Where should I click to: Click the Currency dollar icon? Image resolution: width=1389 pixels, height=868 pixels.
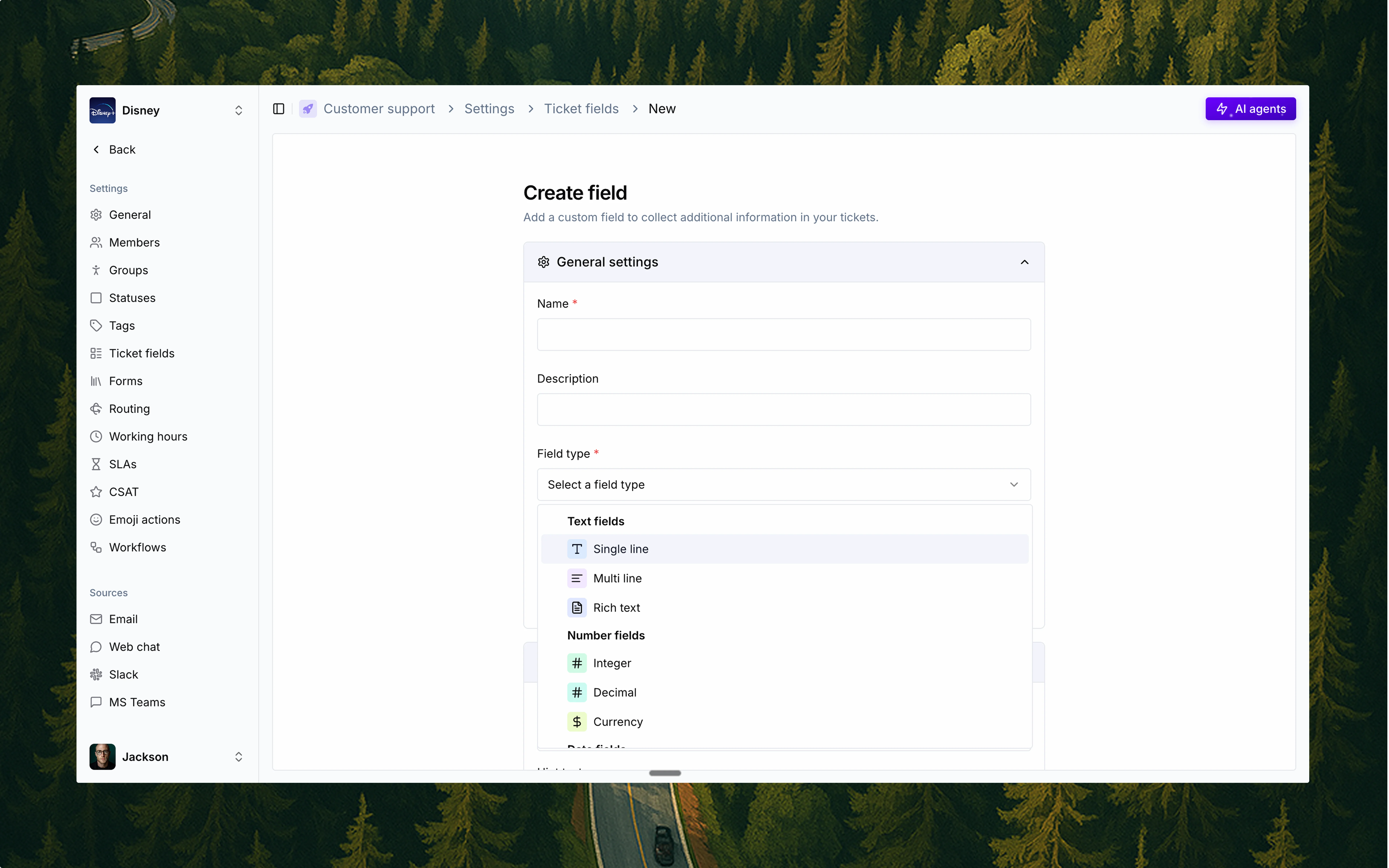click(577, 722)
